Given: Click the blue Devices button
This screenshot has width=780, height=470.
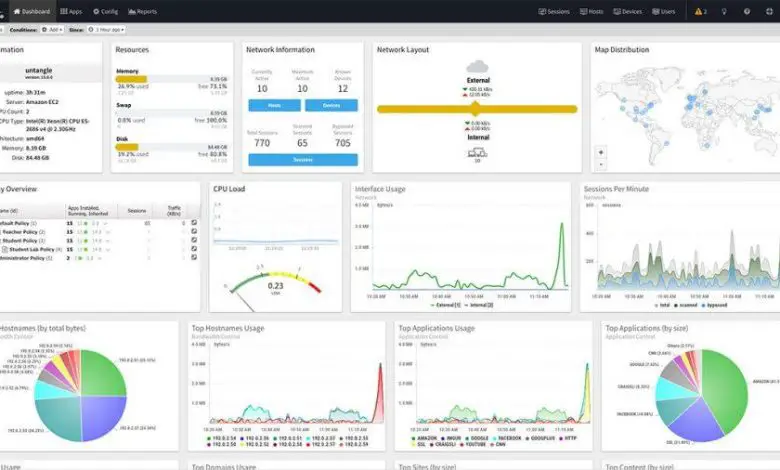Looking at the screenshot, I should [x=331, y=105].
